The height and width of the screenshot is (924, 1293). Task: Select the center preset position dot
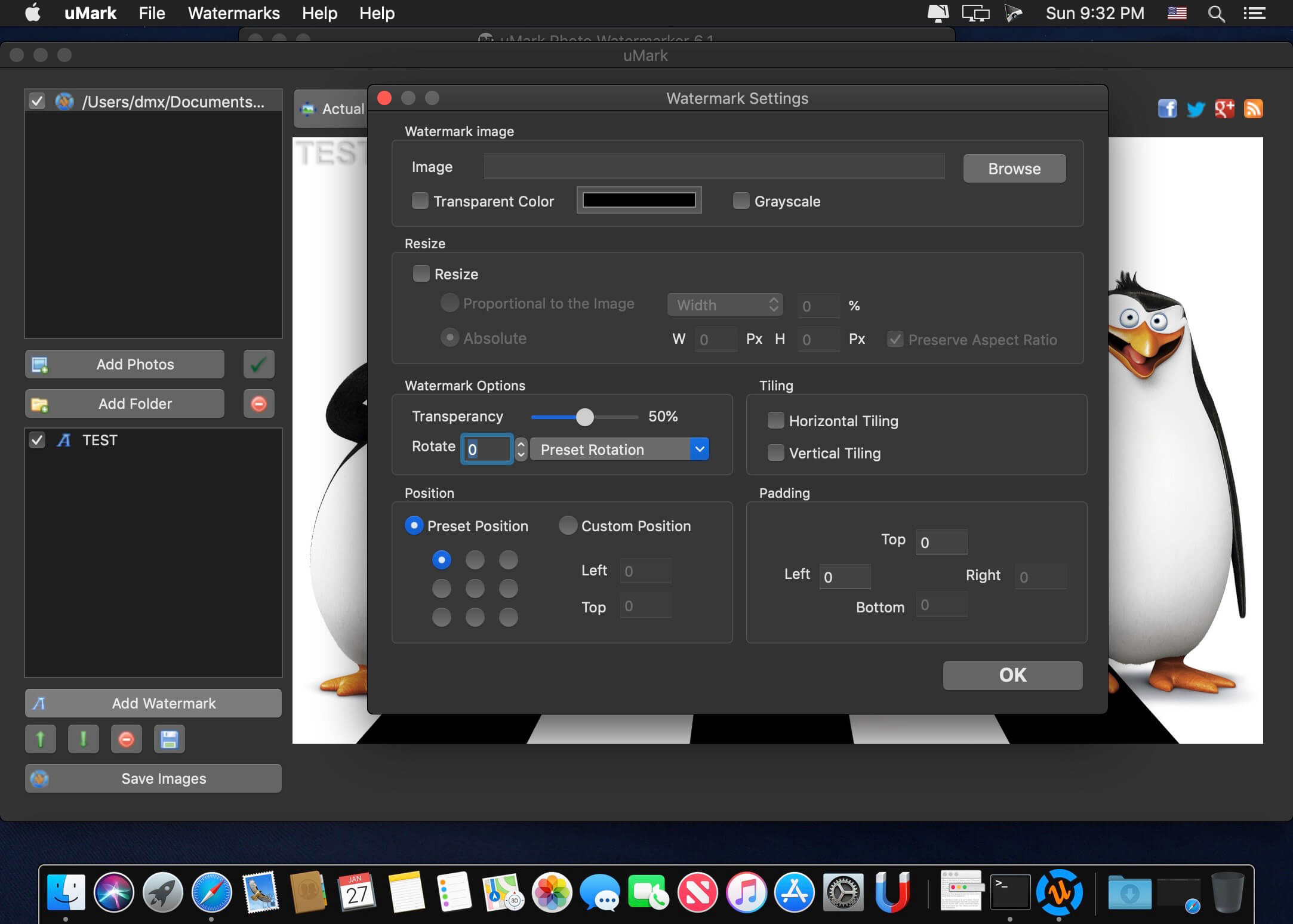point(475,589)
